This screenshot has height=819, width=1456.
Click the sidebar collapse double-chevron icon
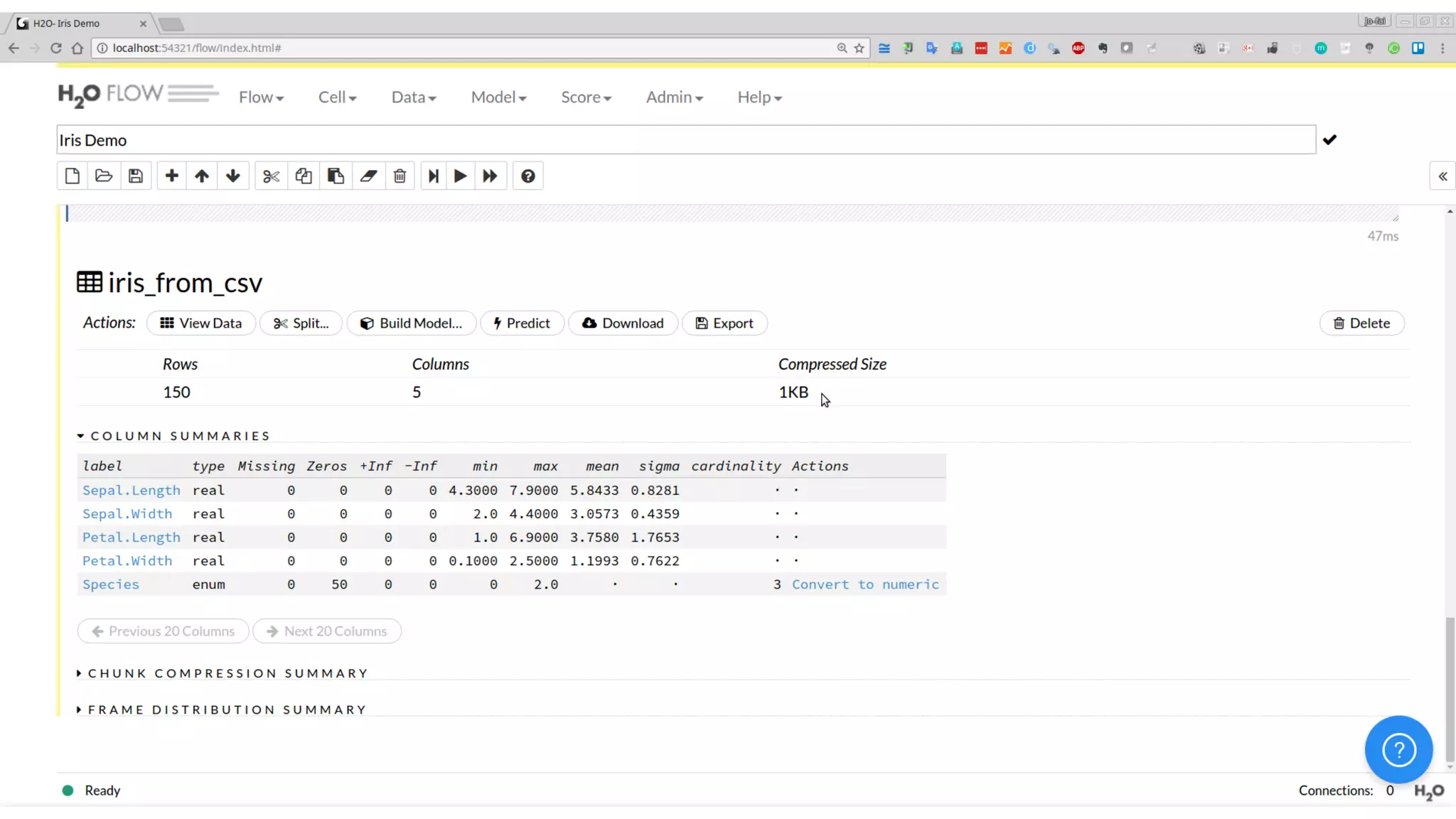pos(1442,176)
